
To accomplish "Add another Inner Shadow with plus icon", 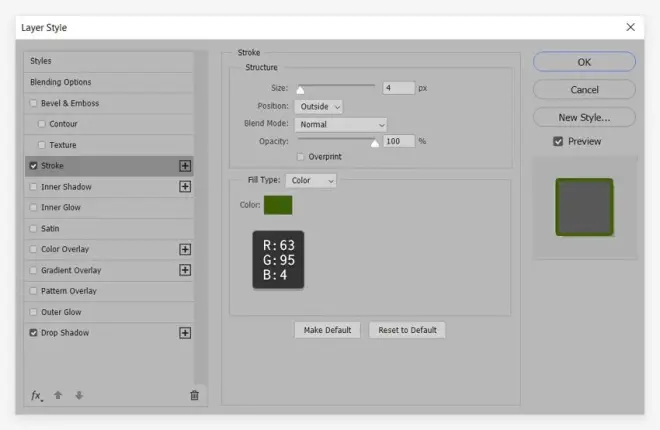I will click(x=185, y=186).
